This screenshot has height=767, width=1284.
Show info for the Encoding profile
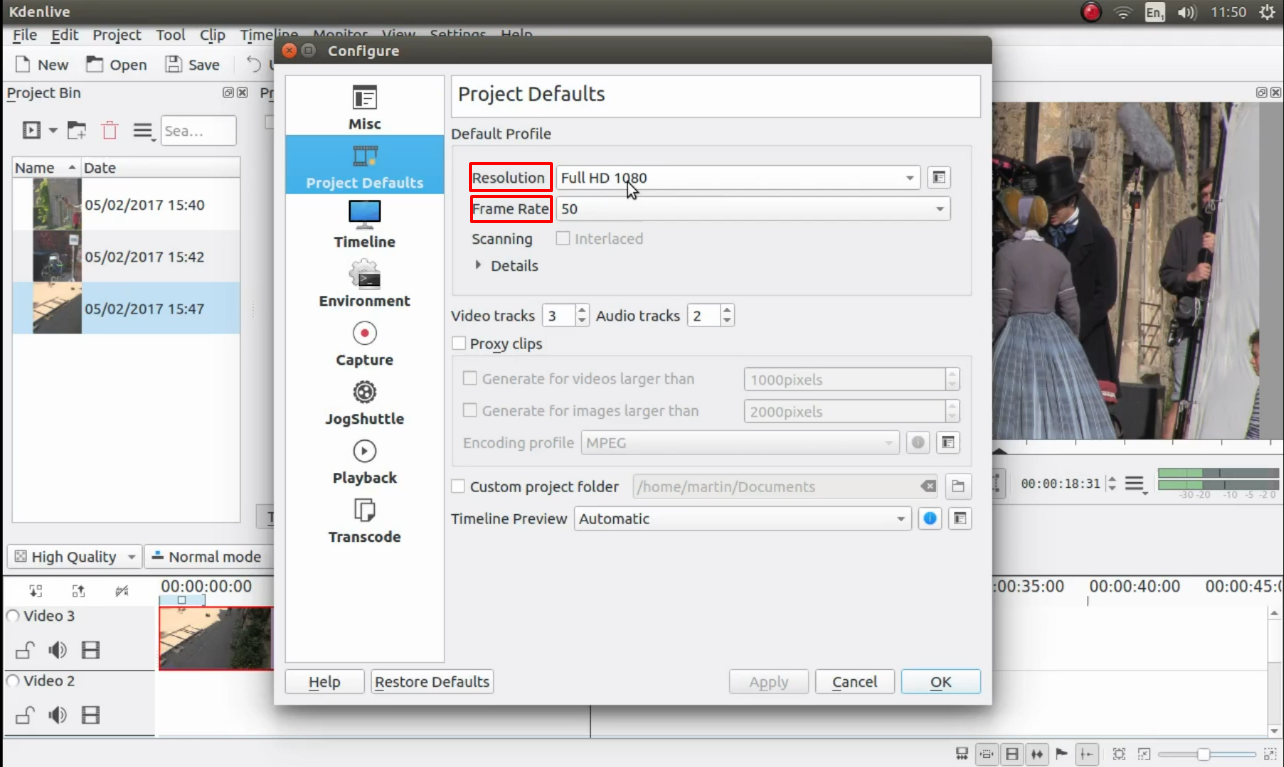click(x=918, y=442)
